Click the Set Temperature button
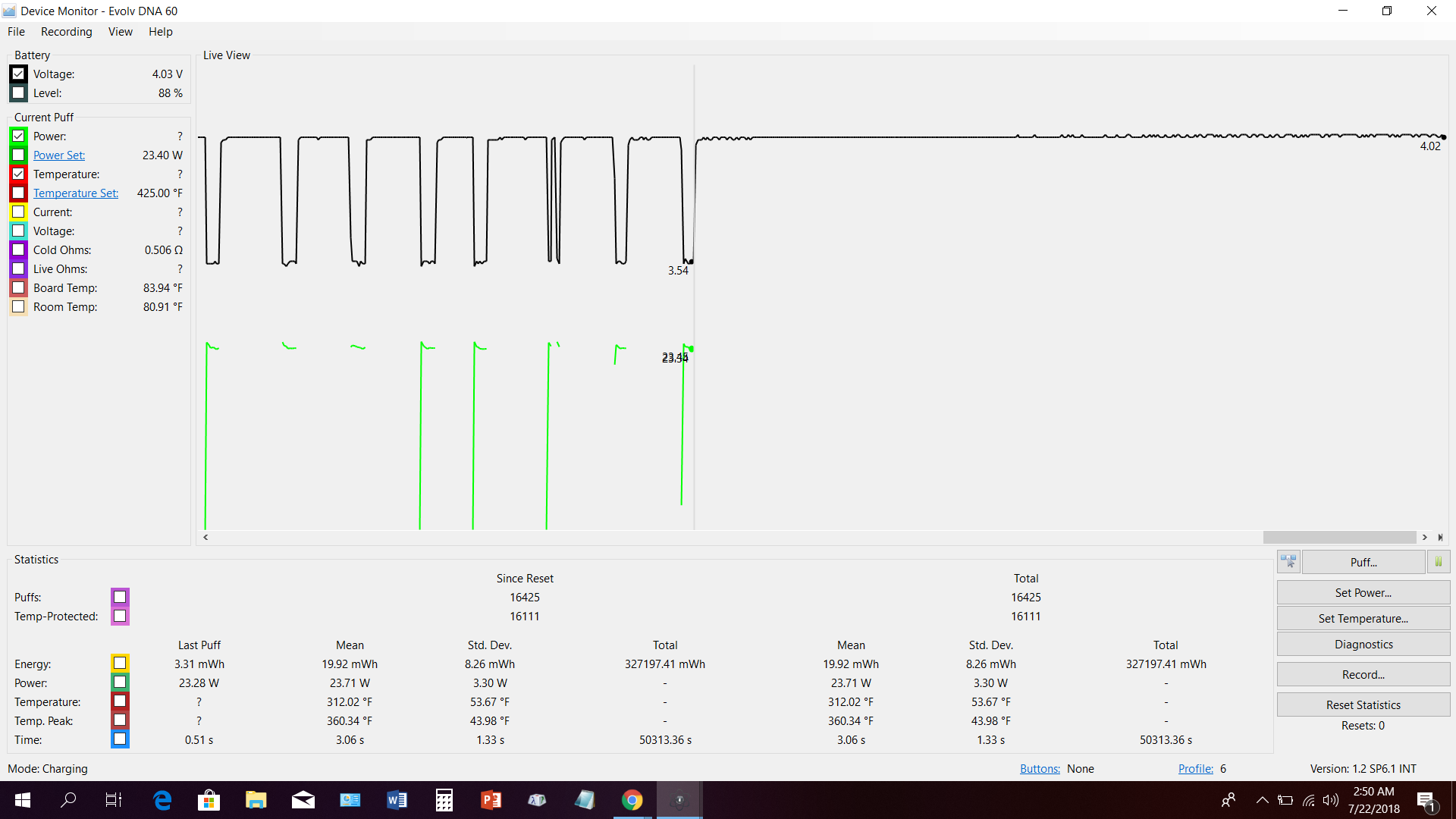The width and height of the screenshot is (1456, 819). click(1363, 619)
